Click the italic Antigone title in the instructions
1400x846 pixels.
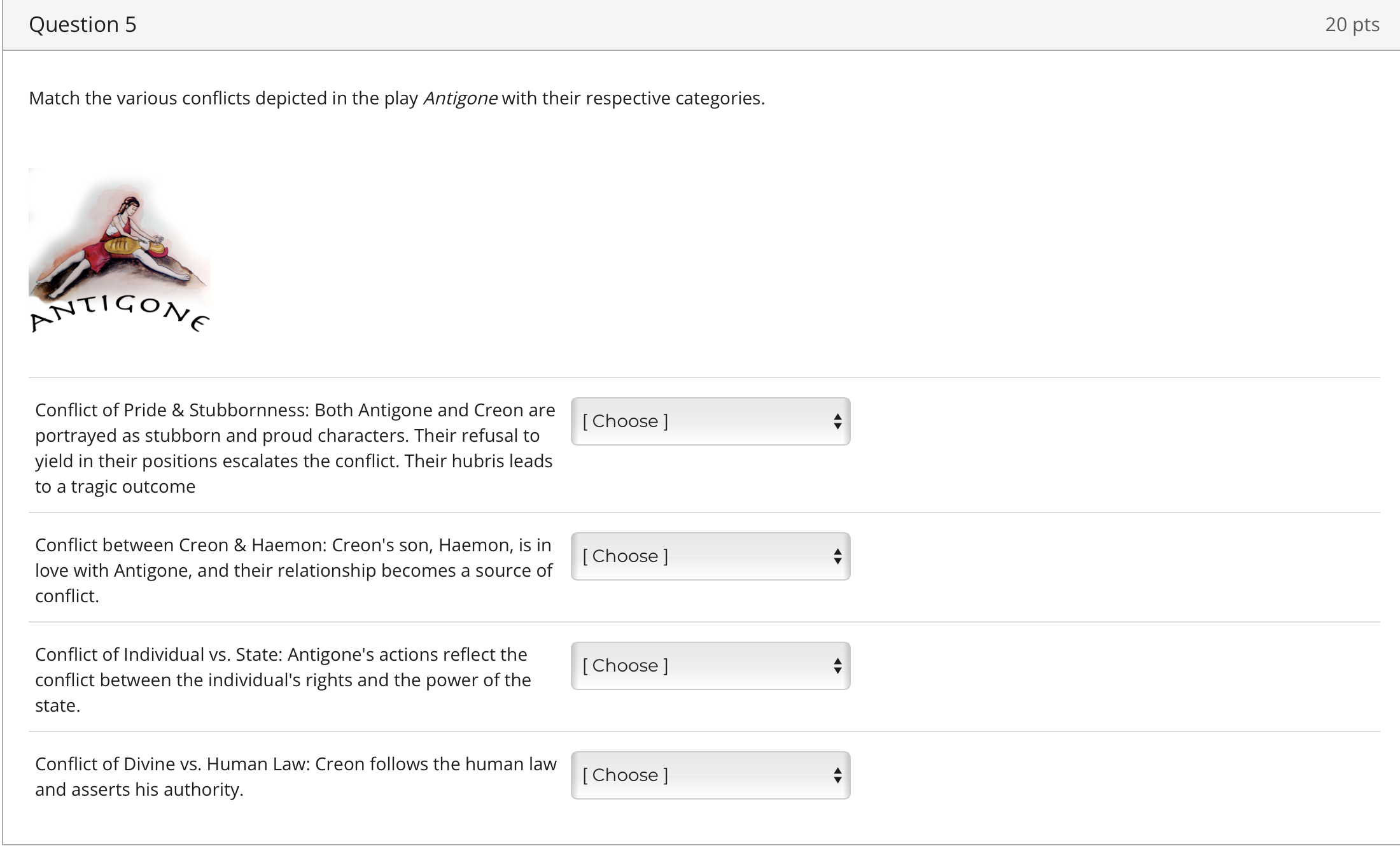460,99
